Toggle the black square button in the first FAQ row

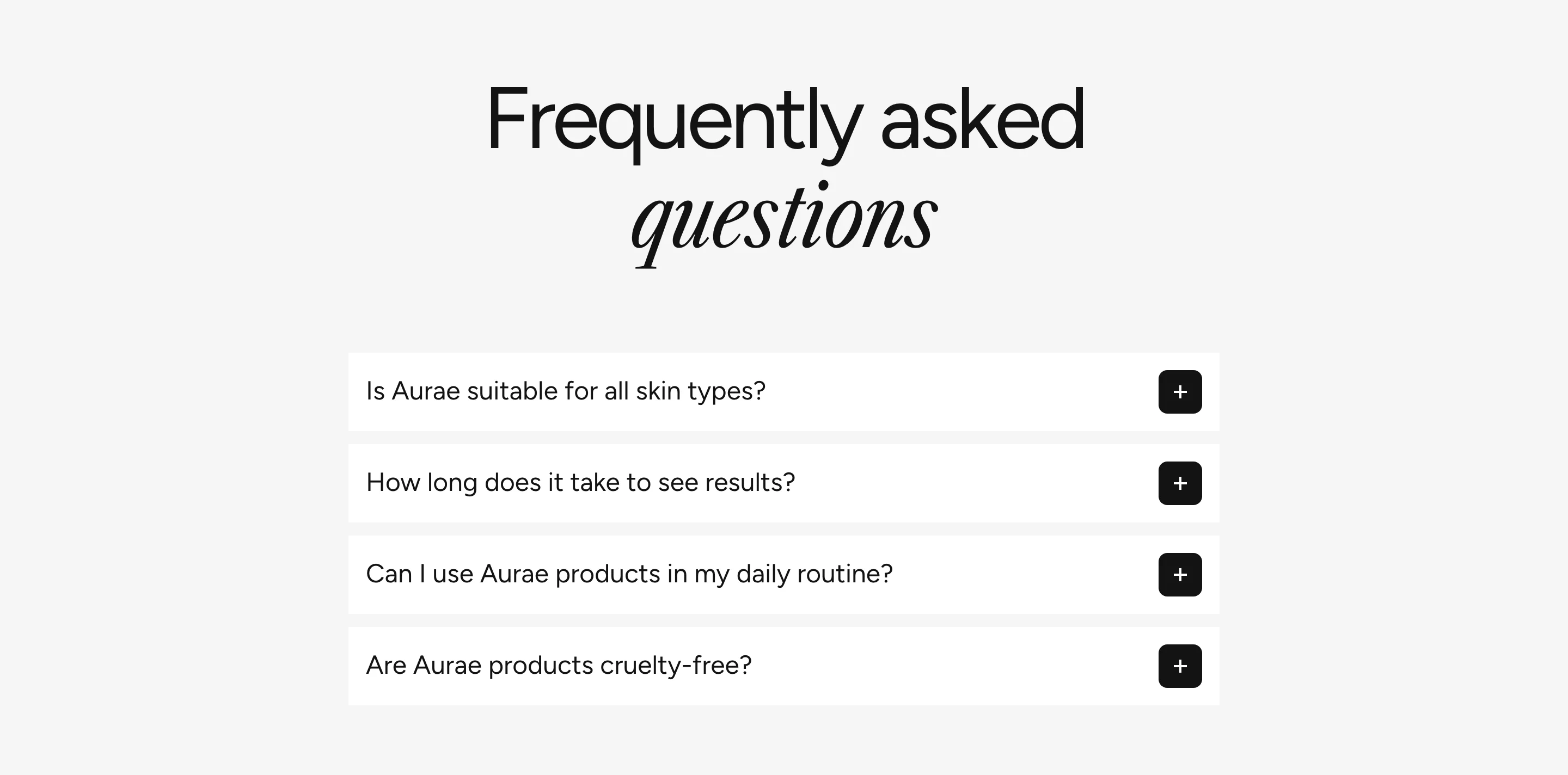tap(1180, 392)
